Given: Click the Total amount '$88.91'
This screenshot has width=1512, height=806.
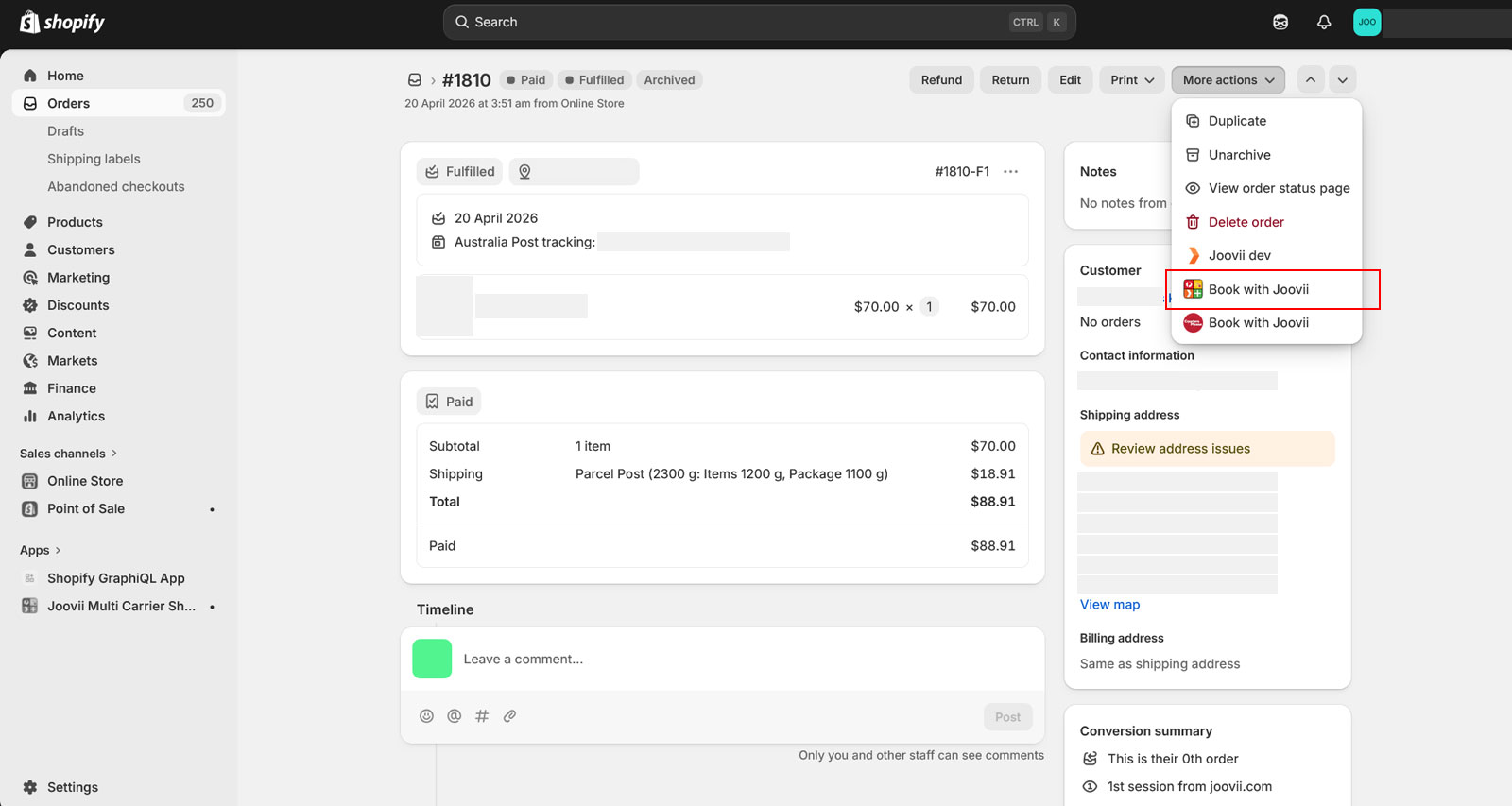Looking at the screenshot, I should (992, 502).
